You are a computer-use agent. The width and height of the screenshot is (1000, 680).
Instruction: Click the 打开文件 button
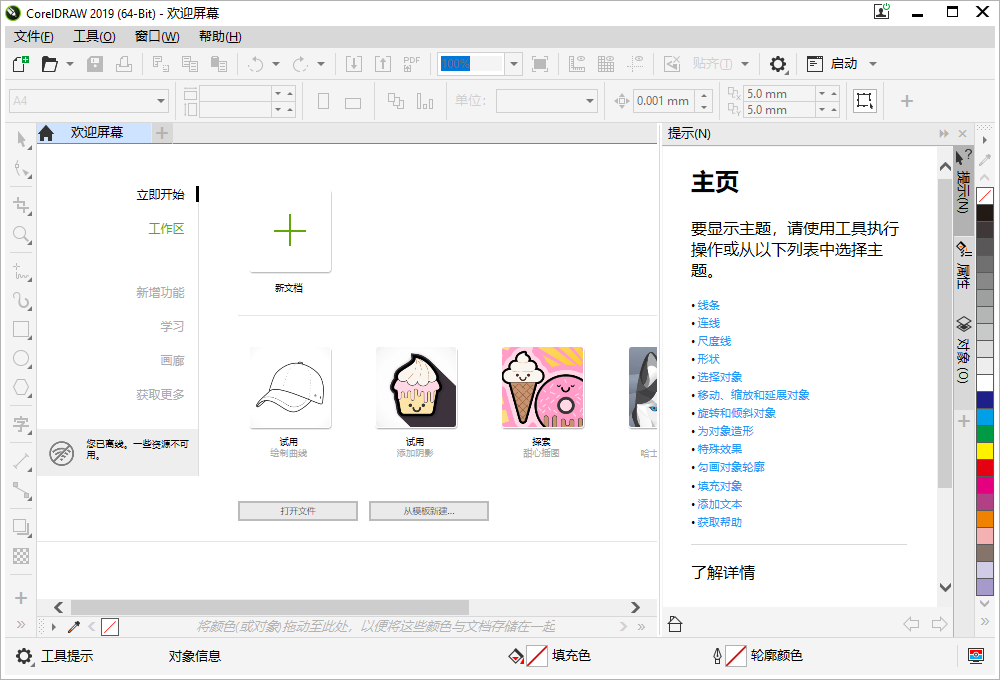298,511
